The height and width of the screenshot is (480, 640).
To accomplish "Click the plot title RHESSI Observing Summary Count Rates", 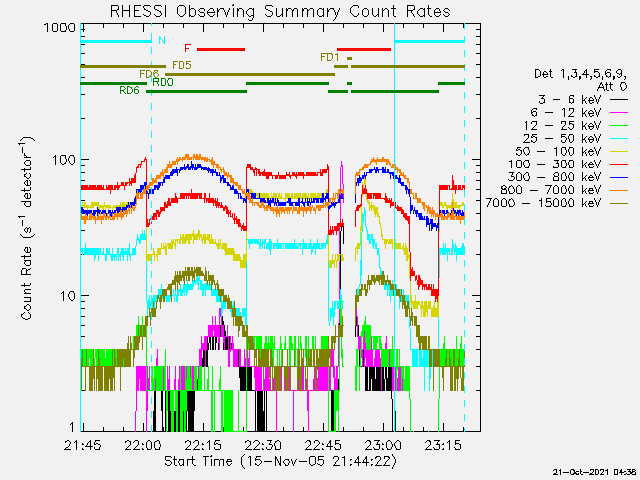I will click(280, 11).
